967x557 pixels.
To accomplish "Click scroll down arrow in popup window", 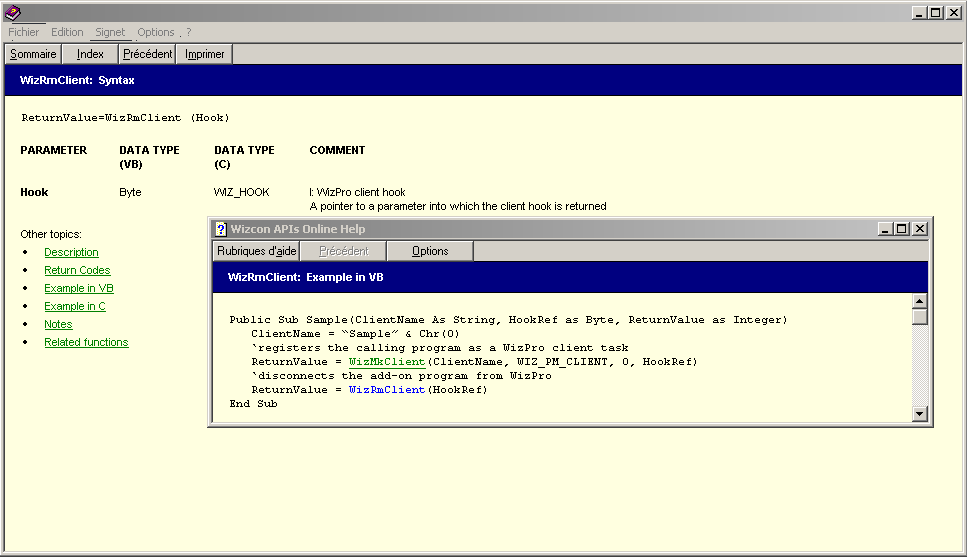I will click(x=920, y=414).
